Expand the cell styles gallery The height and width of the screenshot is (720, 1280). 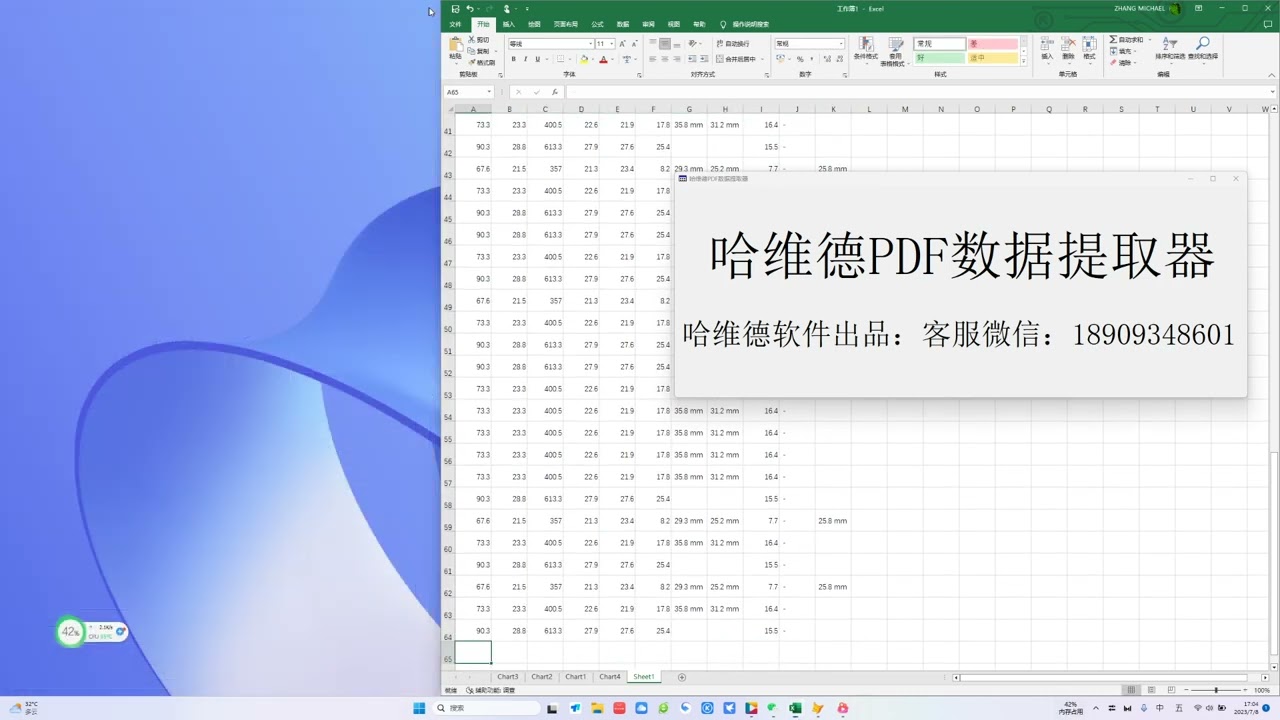tap(1024, 61)
